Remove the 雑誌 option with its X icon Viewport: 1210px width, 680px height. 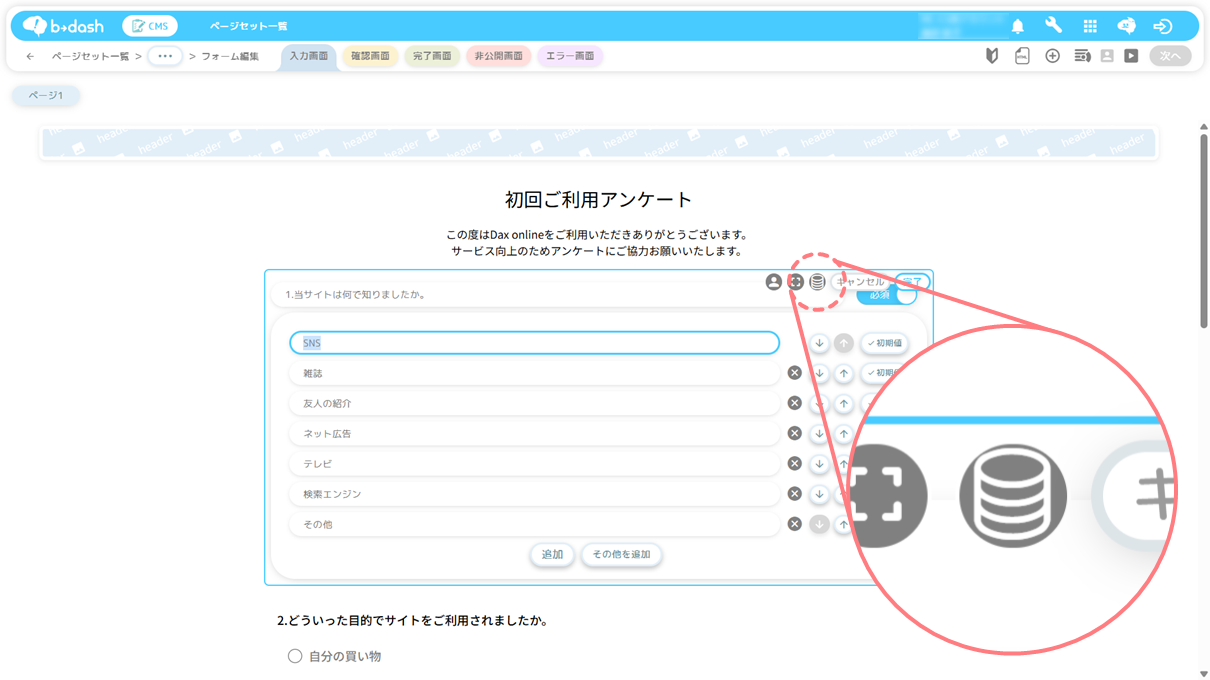794,373
